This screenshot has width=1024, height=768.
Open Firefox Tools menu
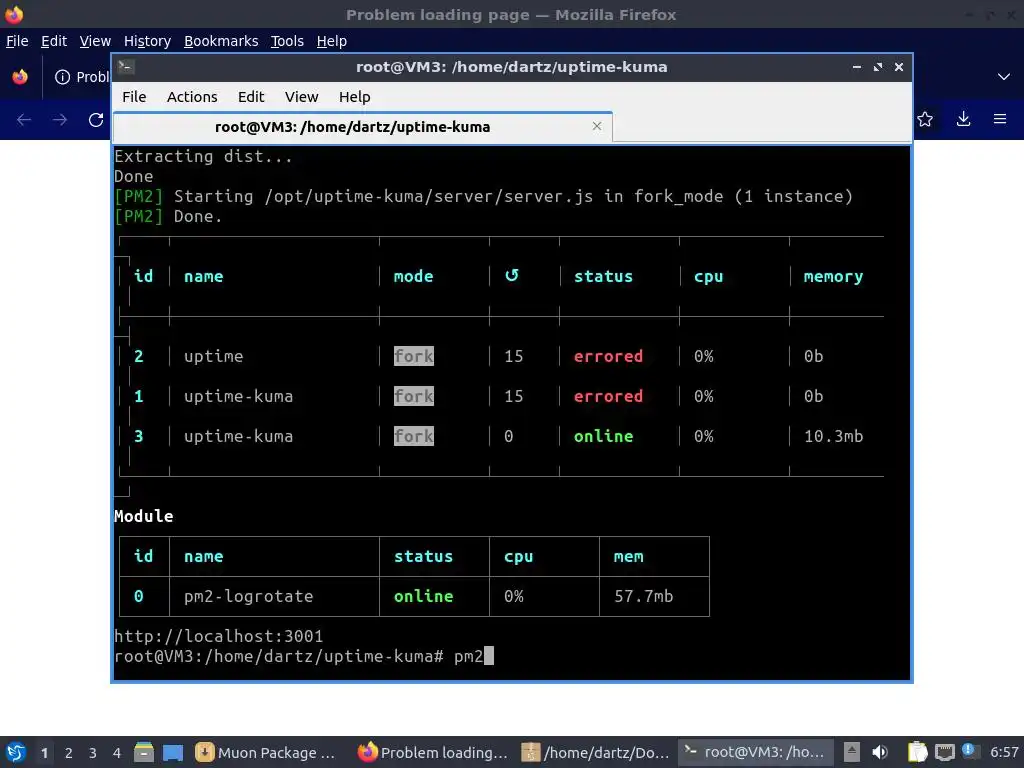click(x=287, y=41)
